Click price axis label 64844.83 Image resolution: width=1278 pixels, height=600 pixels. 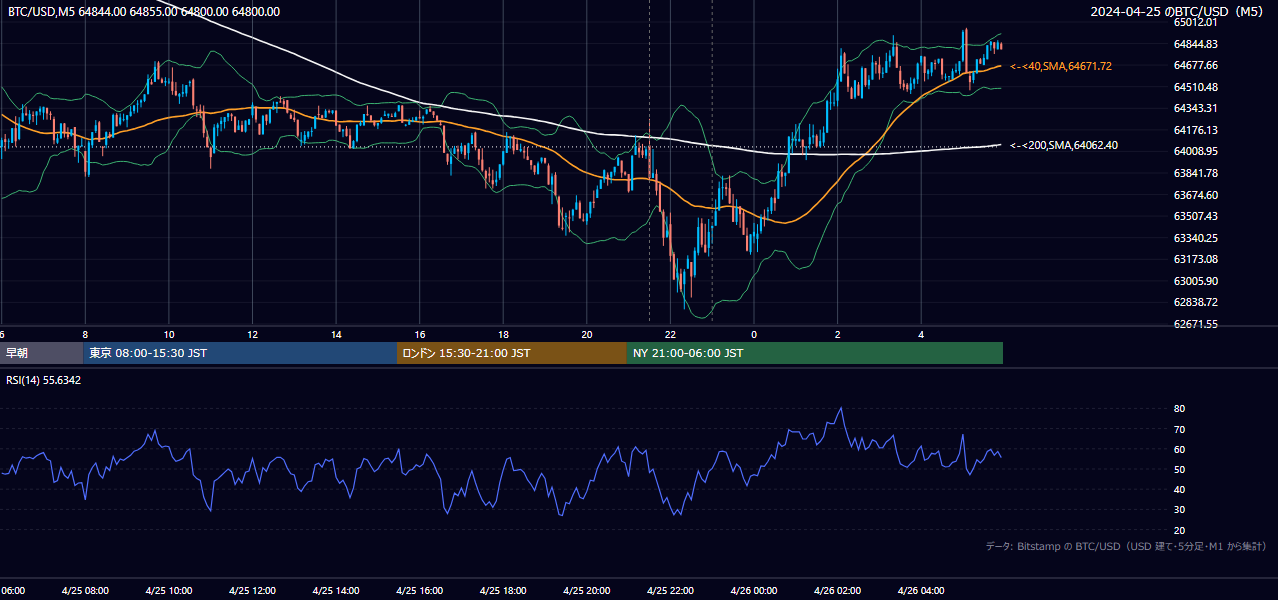[x=1195, y=44]
